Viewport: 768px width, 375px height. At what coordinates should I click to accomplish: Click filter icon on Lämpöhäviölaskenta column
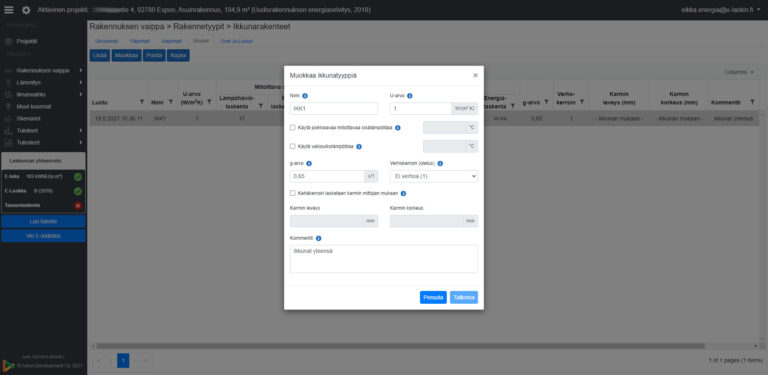[x=261, y=106]
